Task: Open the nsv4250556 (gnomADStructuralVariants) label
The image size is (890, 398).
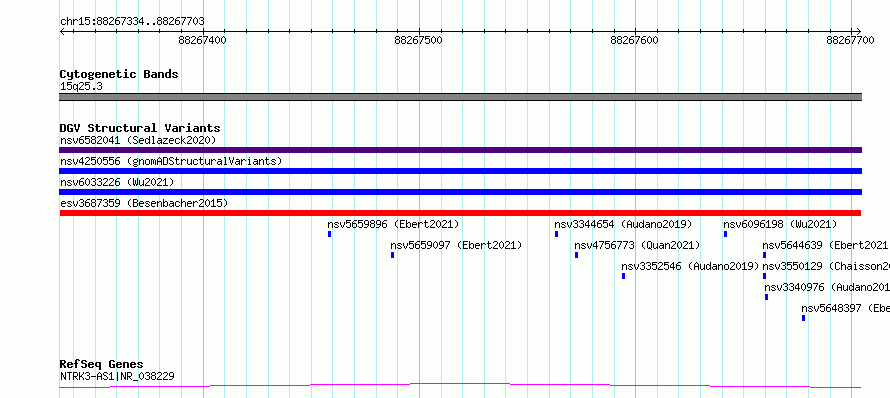Action: [x=171, y=161]
